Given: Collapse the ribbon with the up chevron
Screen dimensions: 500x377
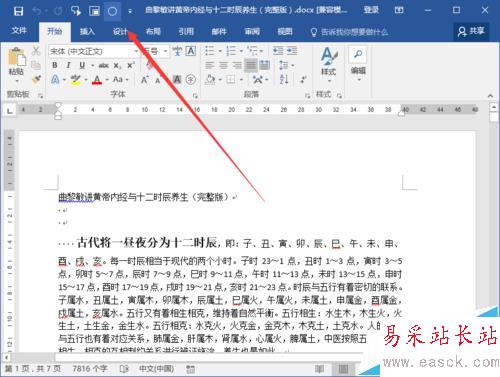Looking at the screenshot, I should click(x=490, y=96).
